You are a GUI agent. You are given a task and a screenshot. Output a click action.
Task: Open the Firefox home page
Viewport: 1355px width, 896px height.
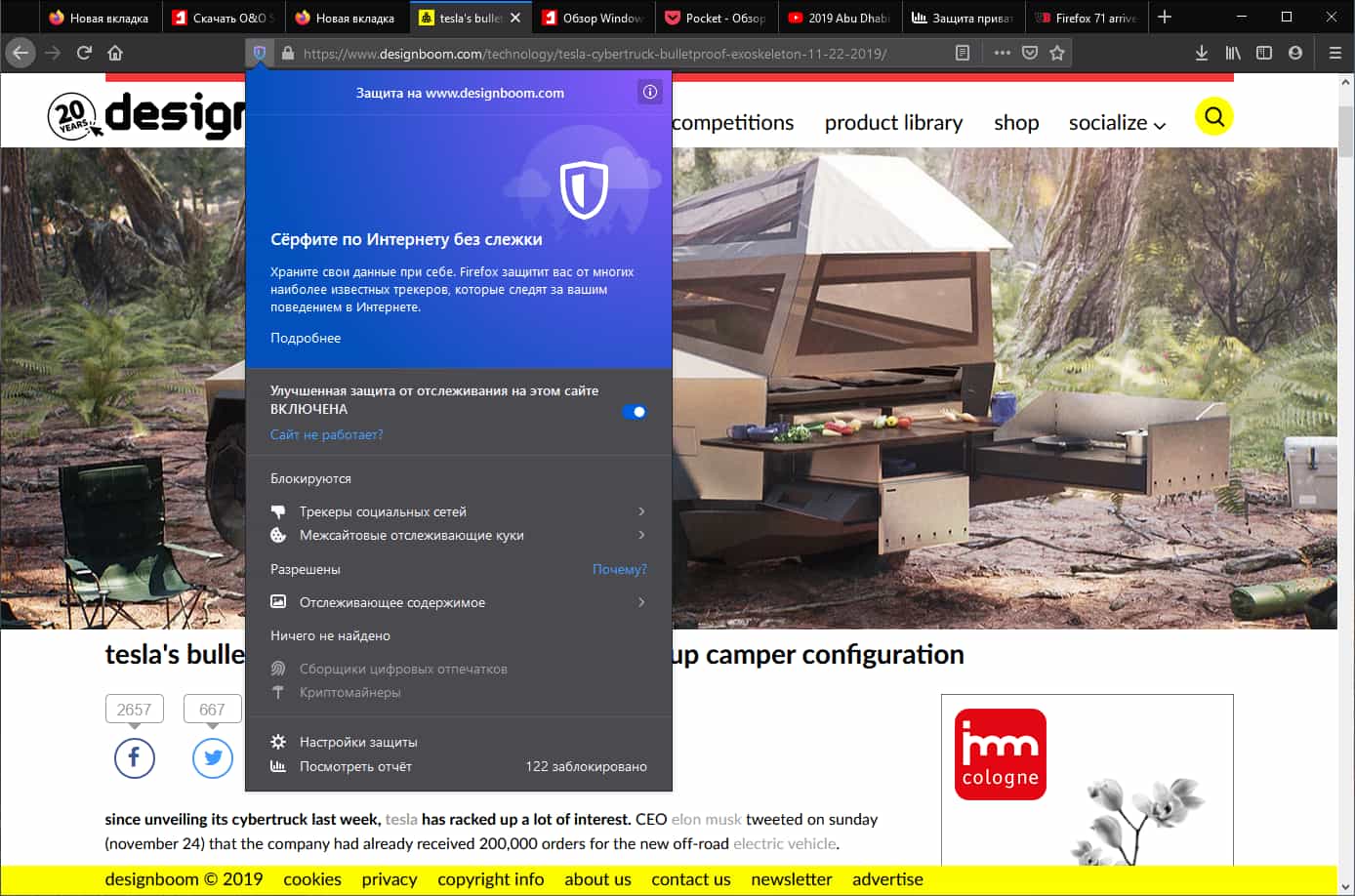115,53
